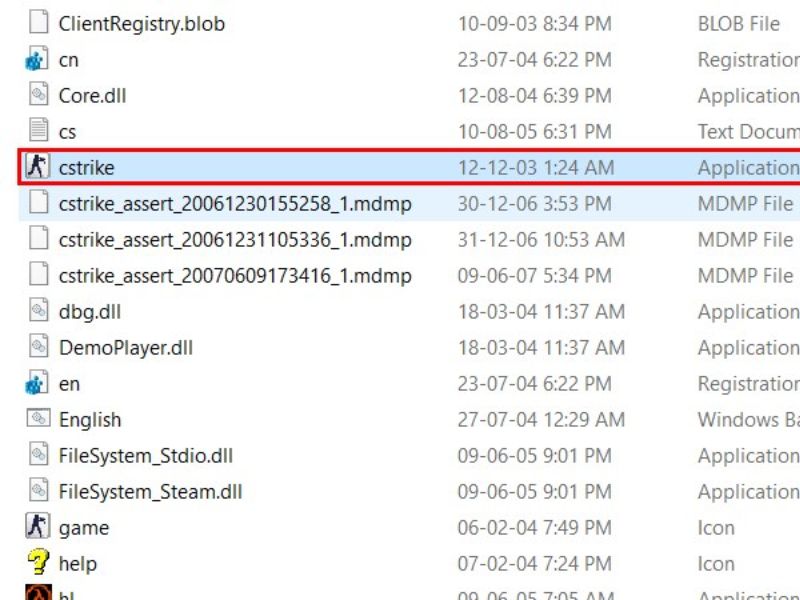The height and width of the screenshot is (600, 800).
Task: Select the English batch file name
Action: [x=90, y=420]
